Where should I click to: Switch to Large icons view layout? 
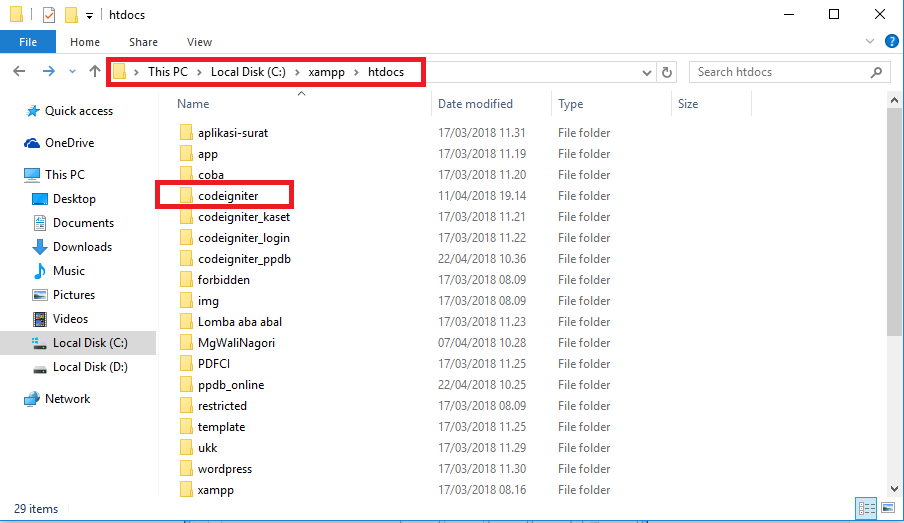tap(888, 508)
